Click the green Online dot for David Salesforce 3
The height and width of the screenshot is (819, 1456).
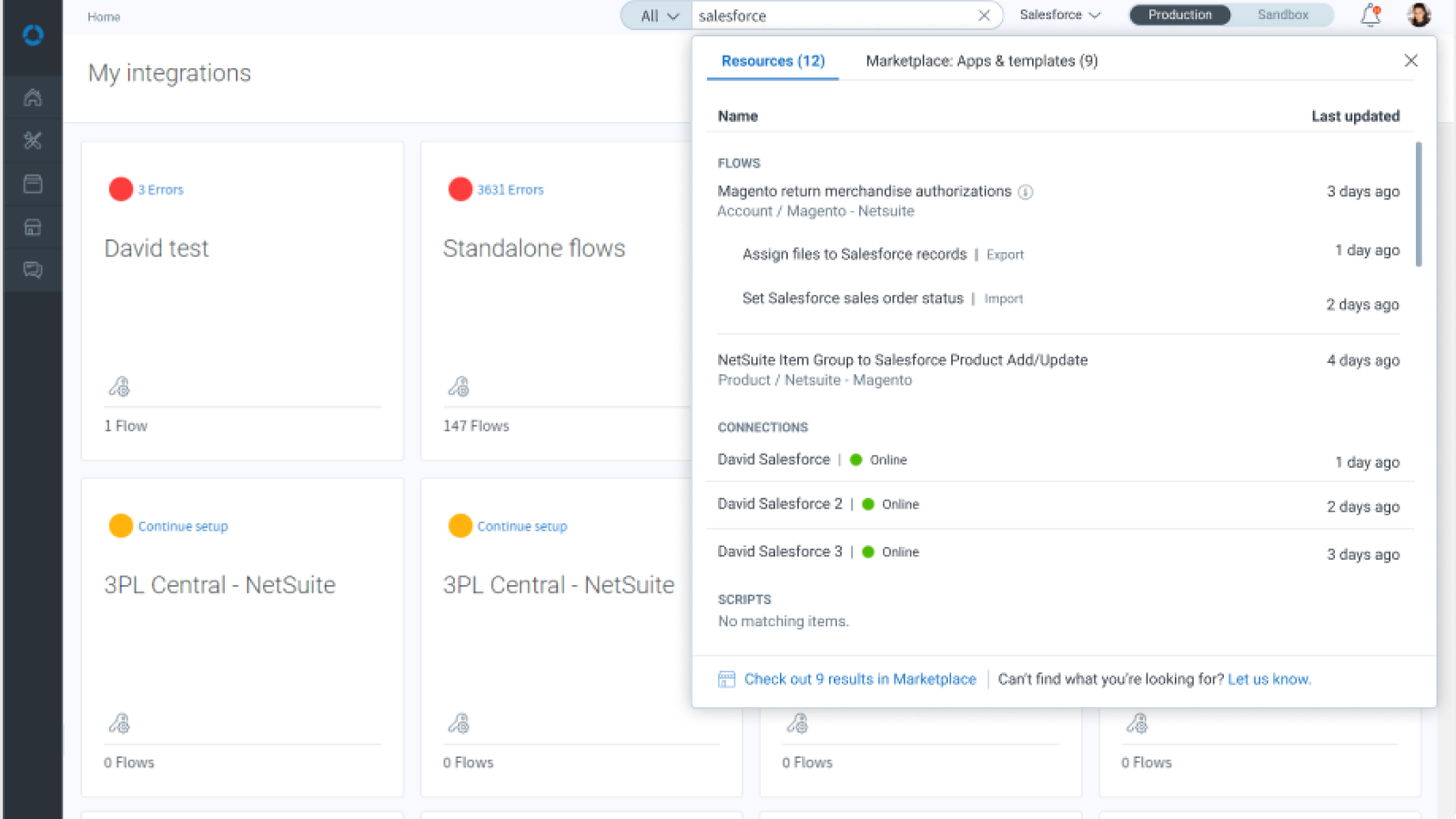point(868,551)
